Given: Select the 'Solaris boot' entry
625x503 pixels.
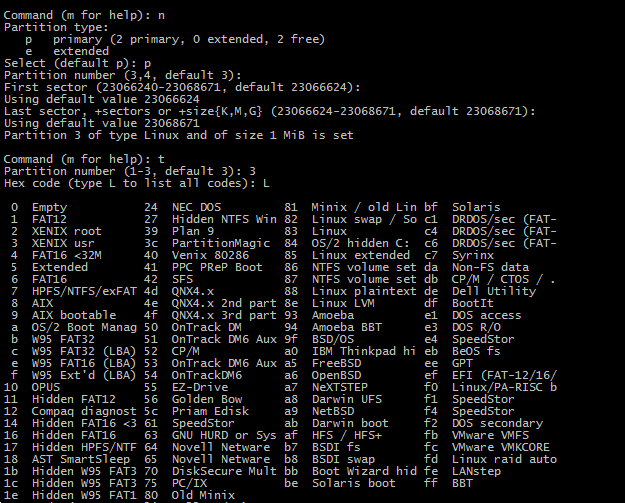Looking at the screenshot, I should (x=354, y=483).
